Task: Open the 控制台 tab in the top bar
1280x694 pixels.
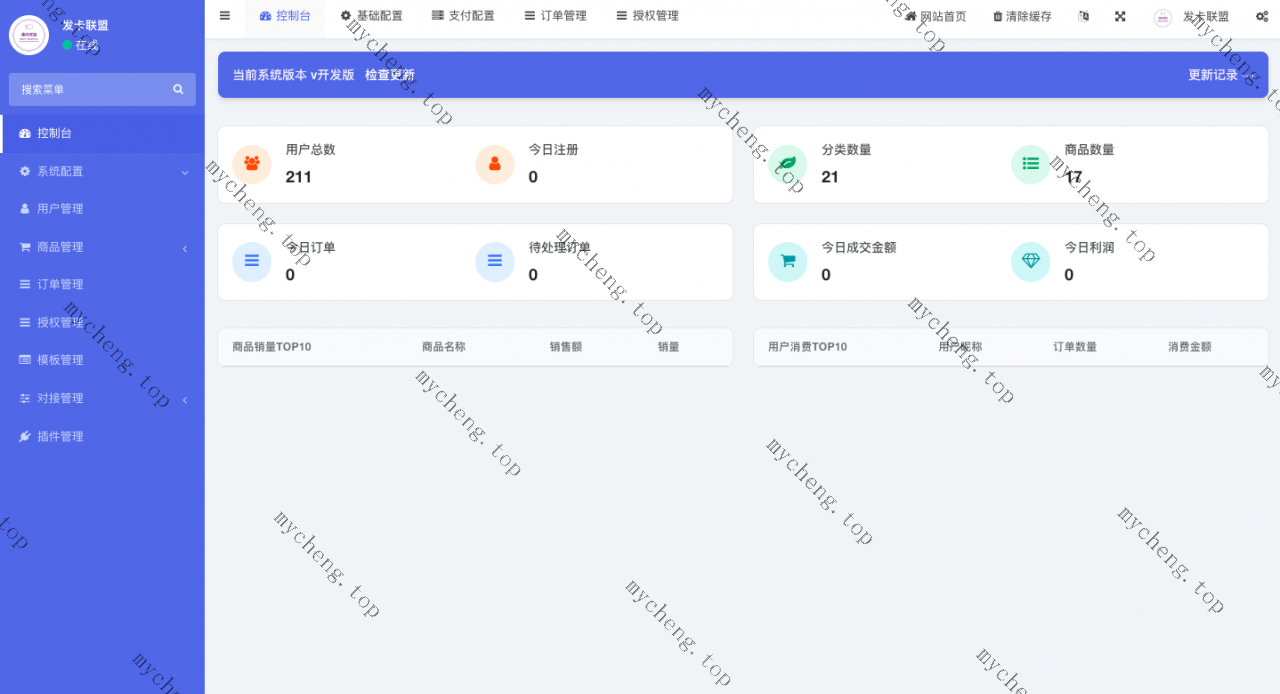Action: pos(285,16)
